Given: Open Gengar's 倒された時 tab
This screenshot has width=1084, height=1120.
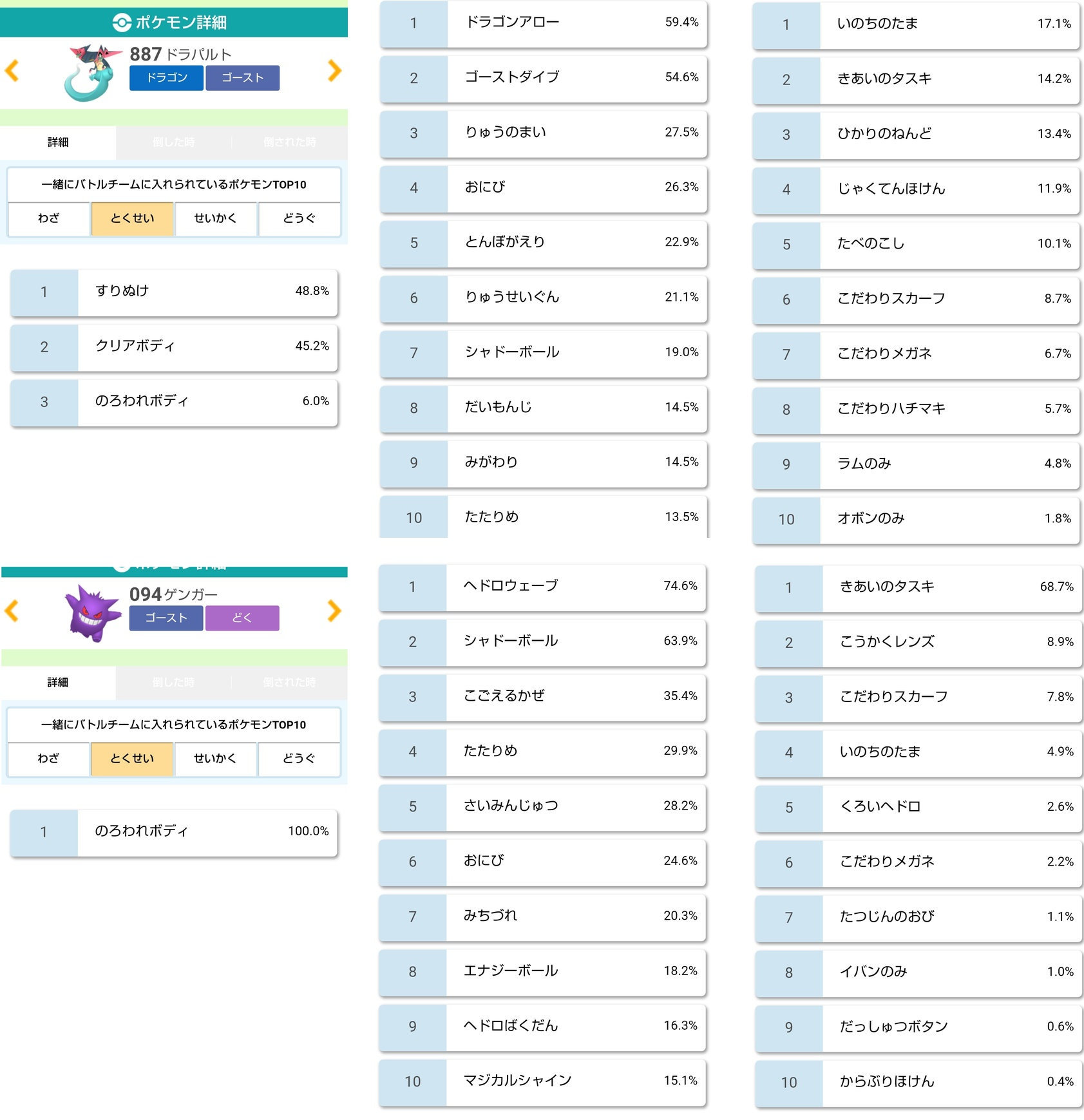Looking at the screenshot, I should click(289, 682).
